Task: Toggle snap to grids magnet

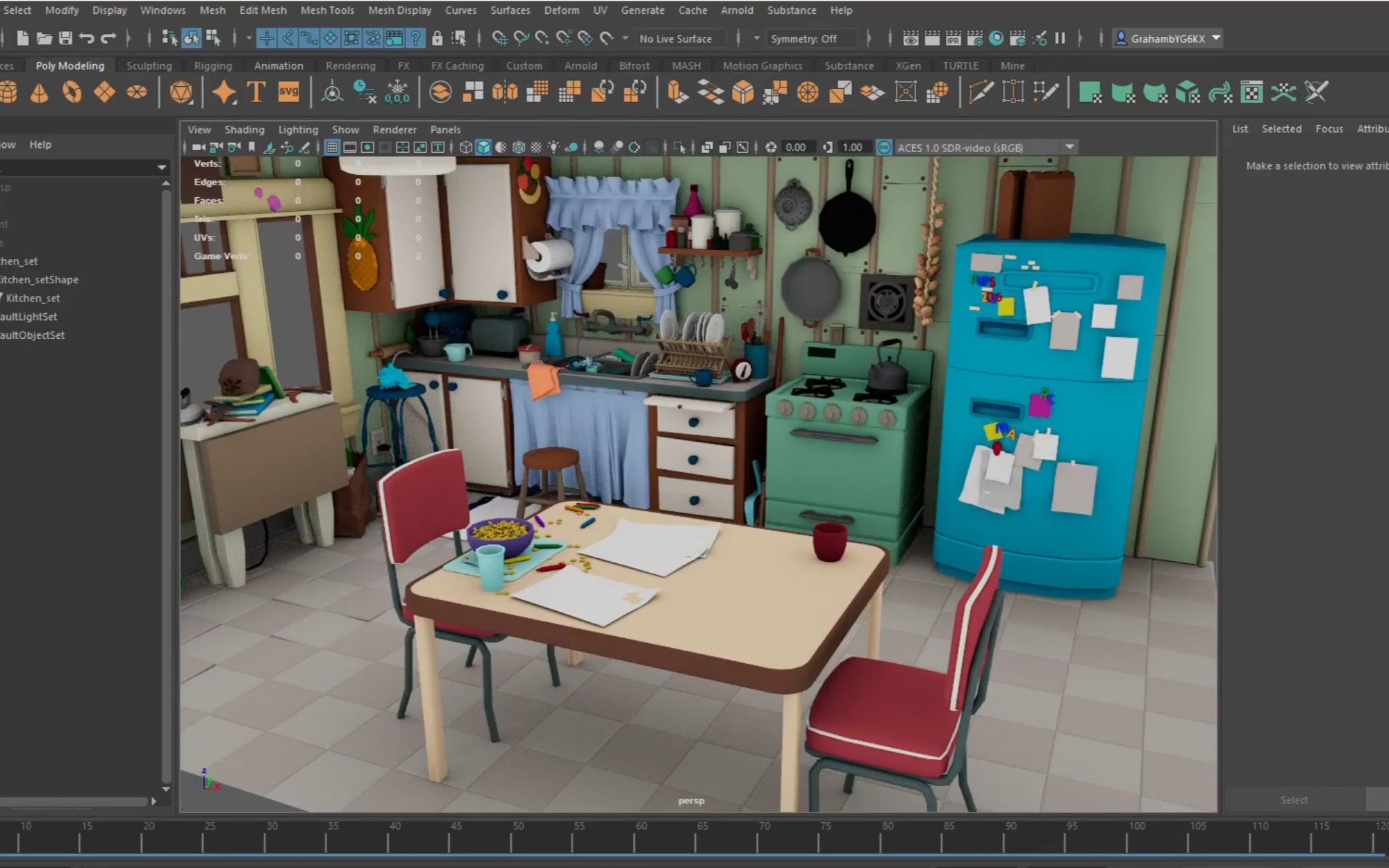Action: [x=499, y=38]
